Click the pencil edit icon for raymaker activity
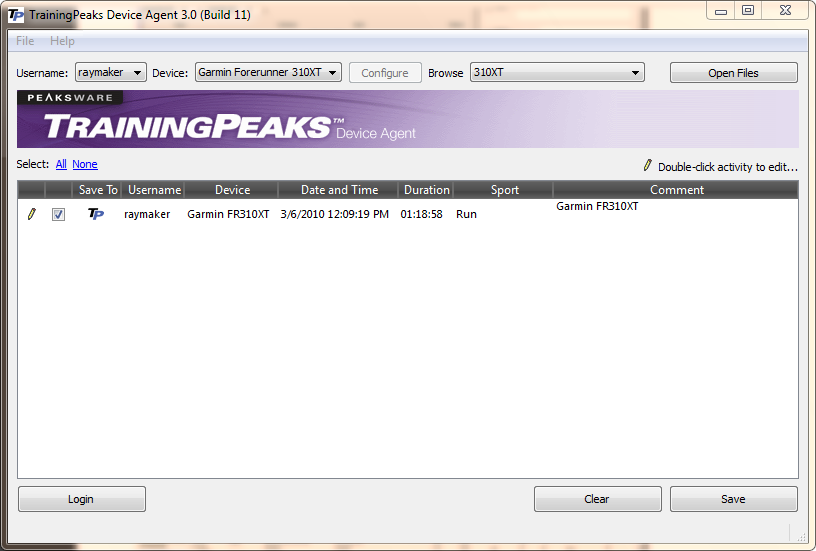The width and height of the screenshot is (816, 551). pos(32,214)
